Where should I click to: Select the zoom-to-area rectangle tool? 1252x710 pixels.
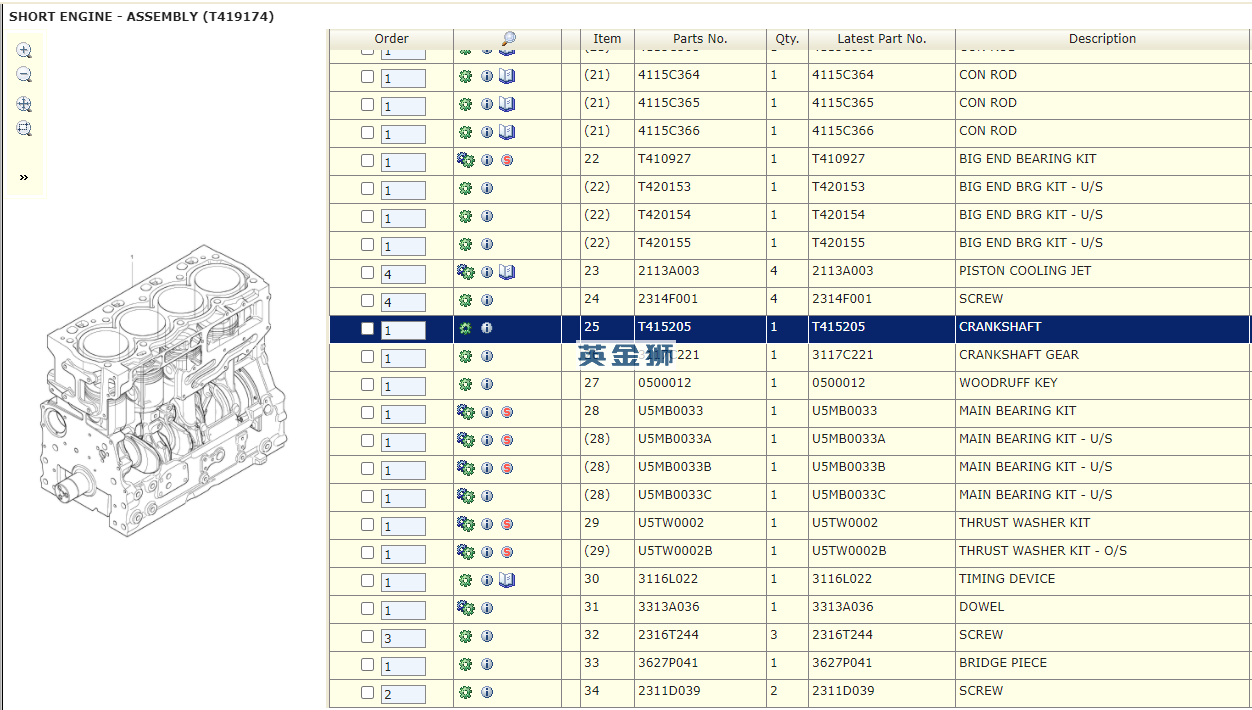(x=24, y=128)
